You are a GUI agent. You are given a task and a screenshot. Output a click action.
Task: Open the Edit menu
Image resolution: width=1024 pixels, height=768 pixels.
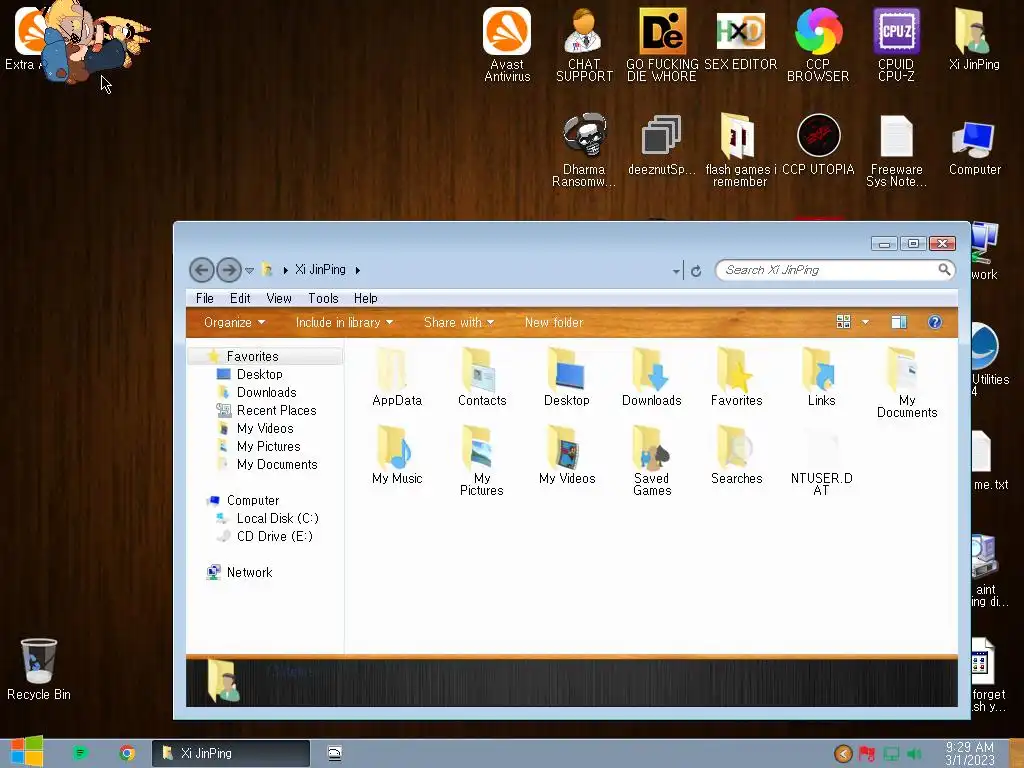[x=240, y=298]
